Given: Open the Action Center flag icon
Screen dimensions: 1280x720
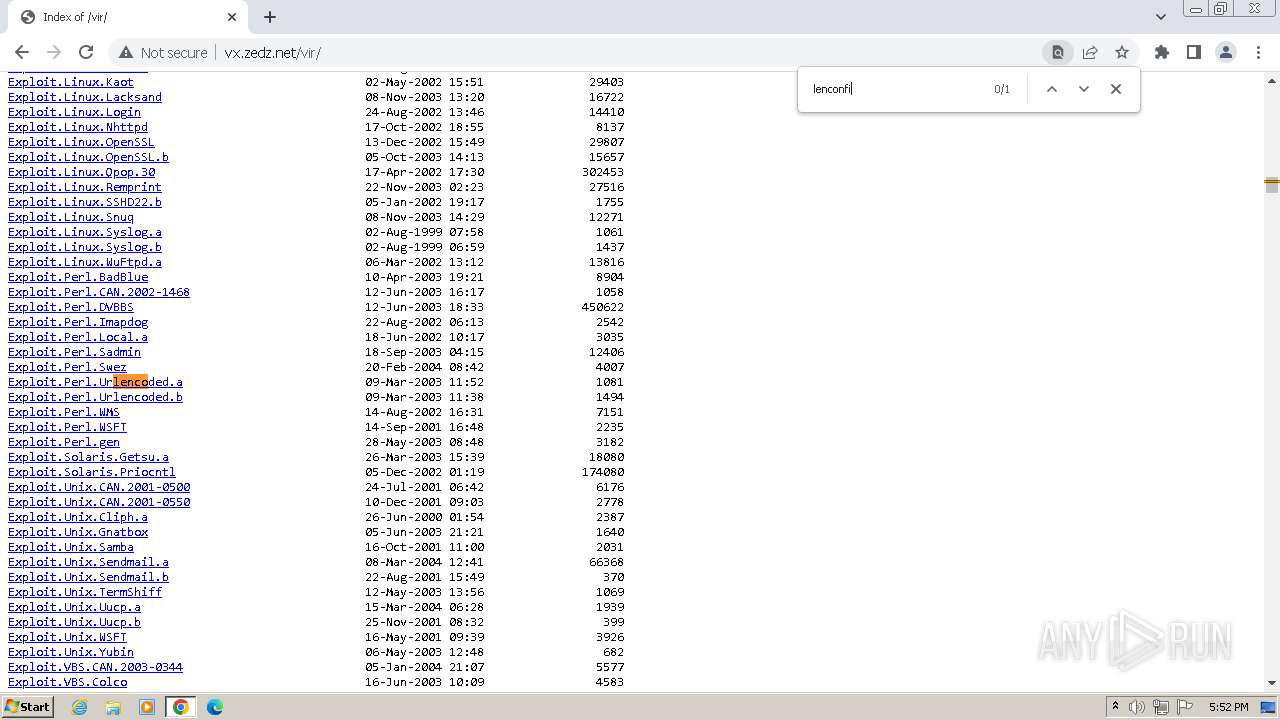Looking at the screenshot, I should pyautogui.click(x=1186, y=707).
